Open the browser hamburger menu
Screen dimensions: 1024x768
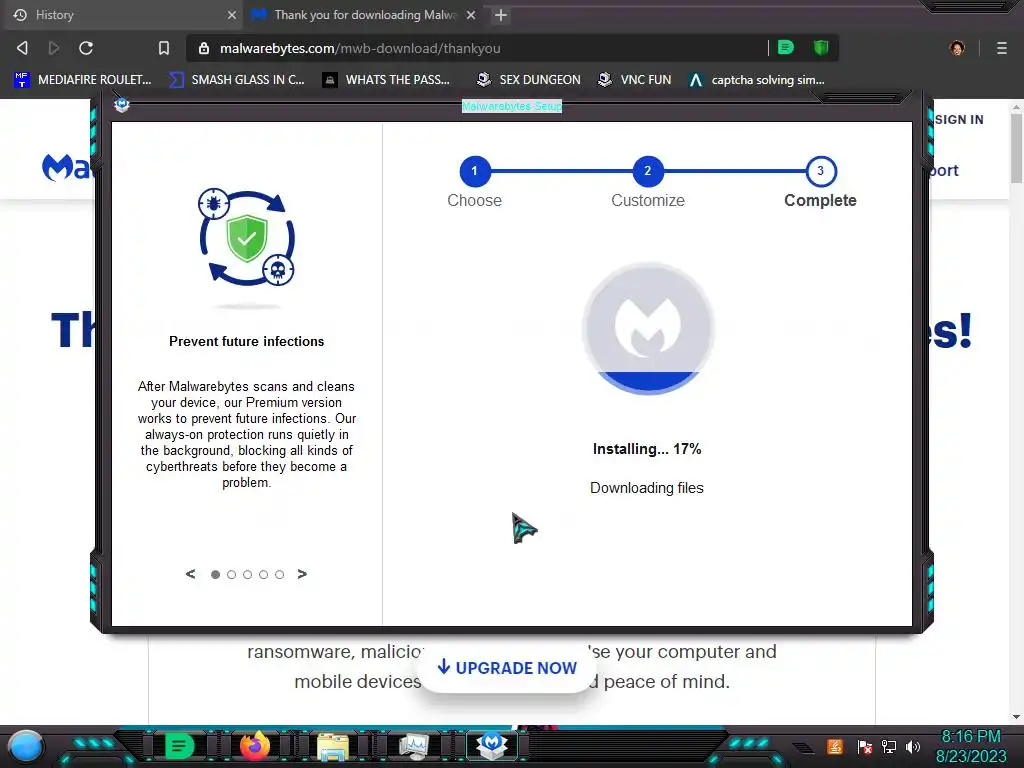tap(1001, 48)
